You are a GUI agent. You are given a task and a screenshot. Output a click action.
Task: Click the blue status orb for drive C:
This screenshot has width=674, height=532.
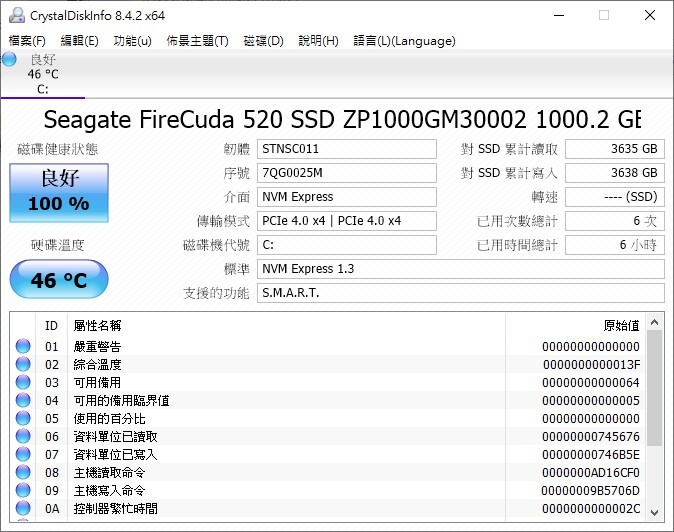pos(10,59)
